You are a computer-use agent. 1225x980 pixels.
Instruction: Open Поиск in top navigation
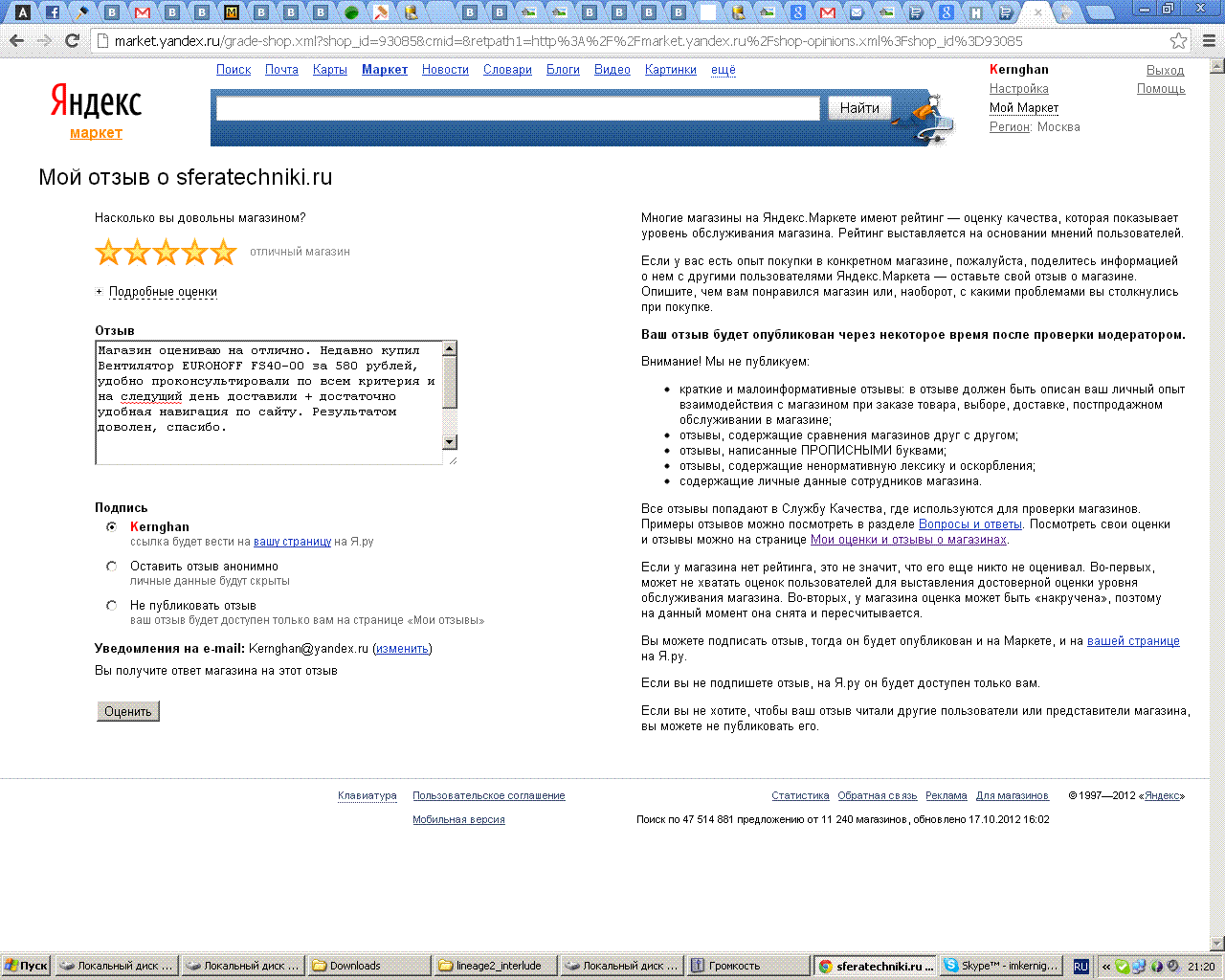pos(234,70)
